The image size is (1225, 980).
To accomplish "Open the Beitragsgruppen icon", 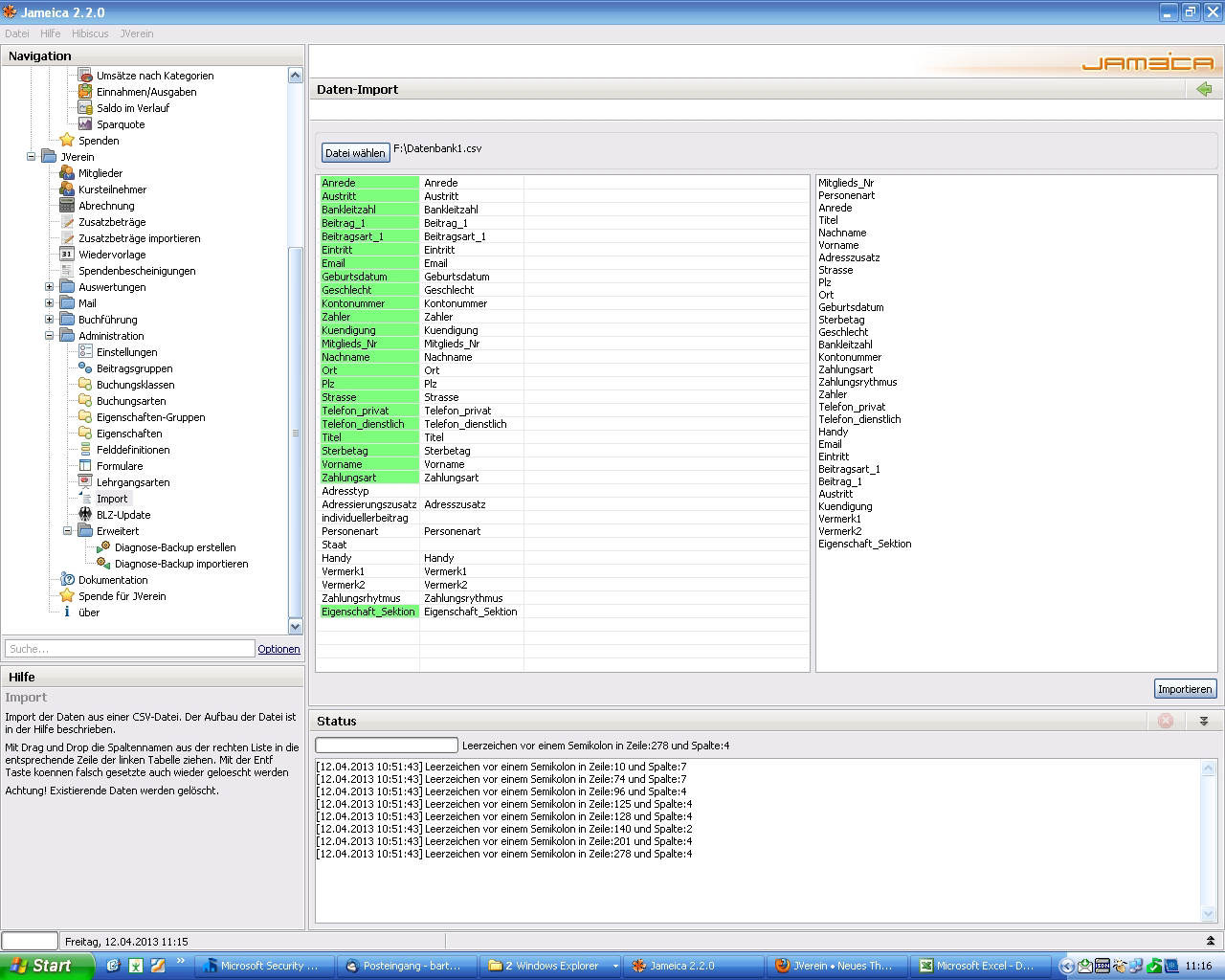I will [x=85, y=368].
